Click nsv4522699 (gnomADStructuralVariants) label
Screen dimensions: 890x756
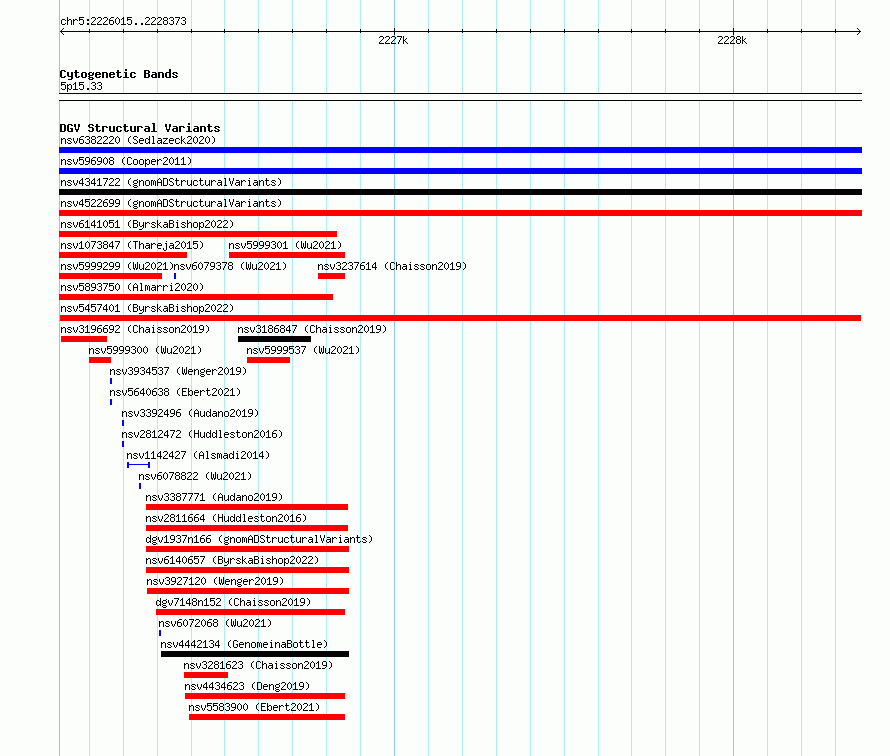(171, 203)
